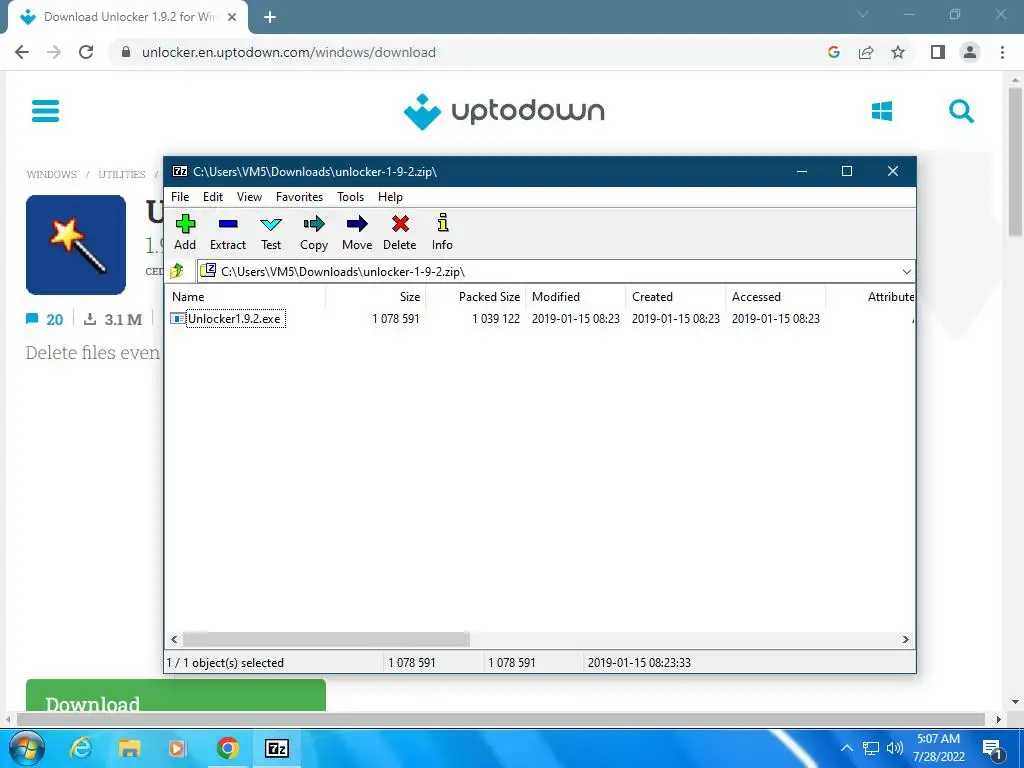
Task: Choose the Move toolbar icon
Action: [357, 224]
